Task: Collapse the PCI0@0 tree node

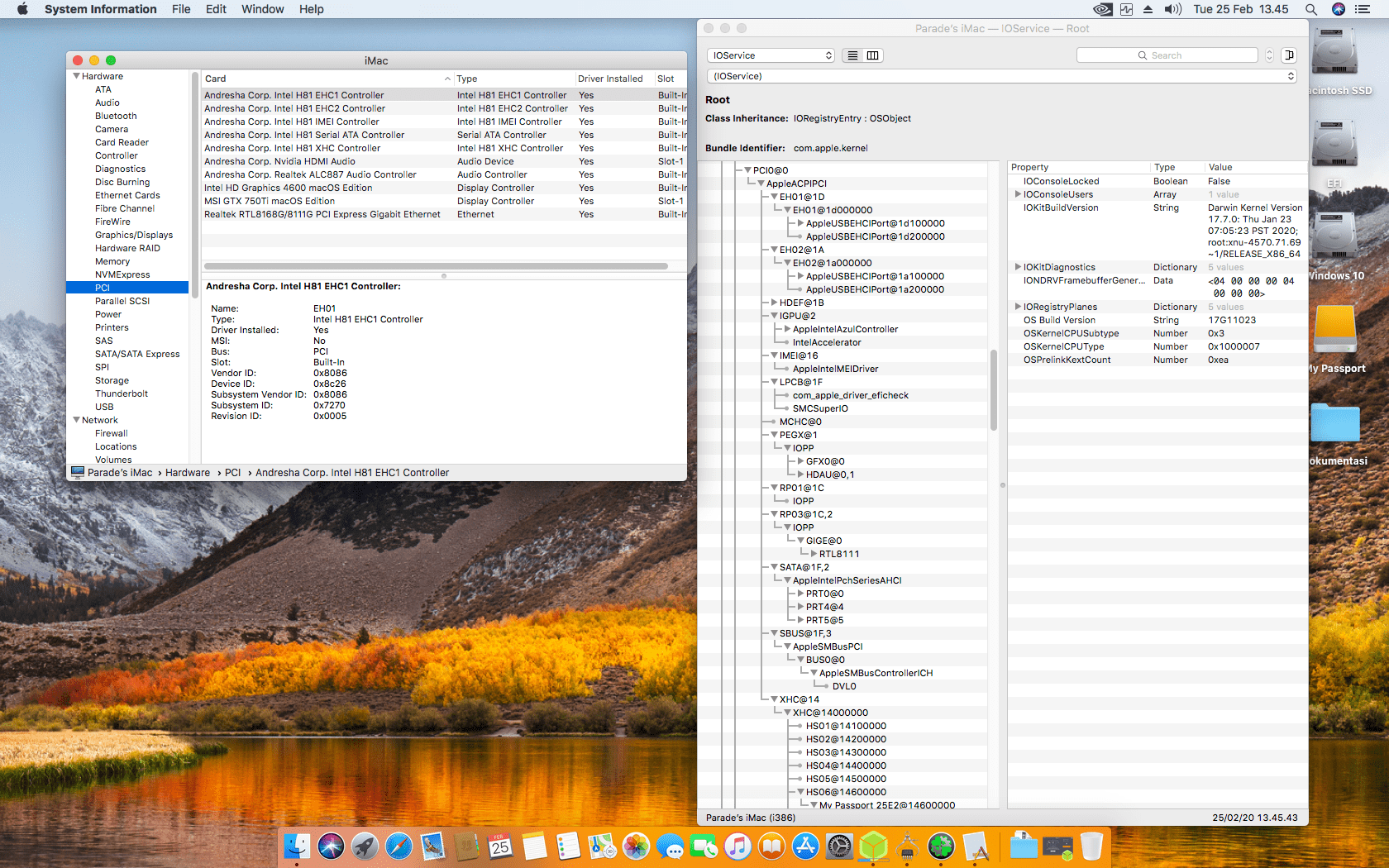Action: tap(747, 170)
